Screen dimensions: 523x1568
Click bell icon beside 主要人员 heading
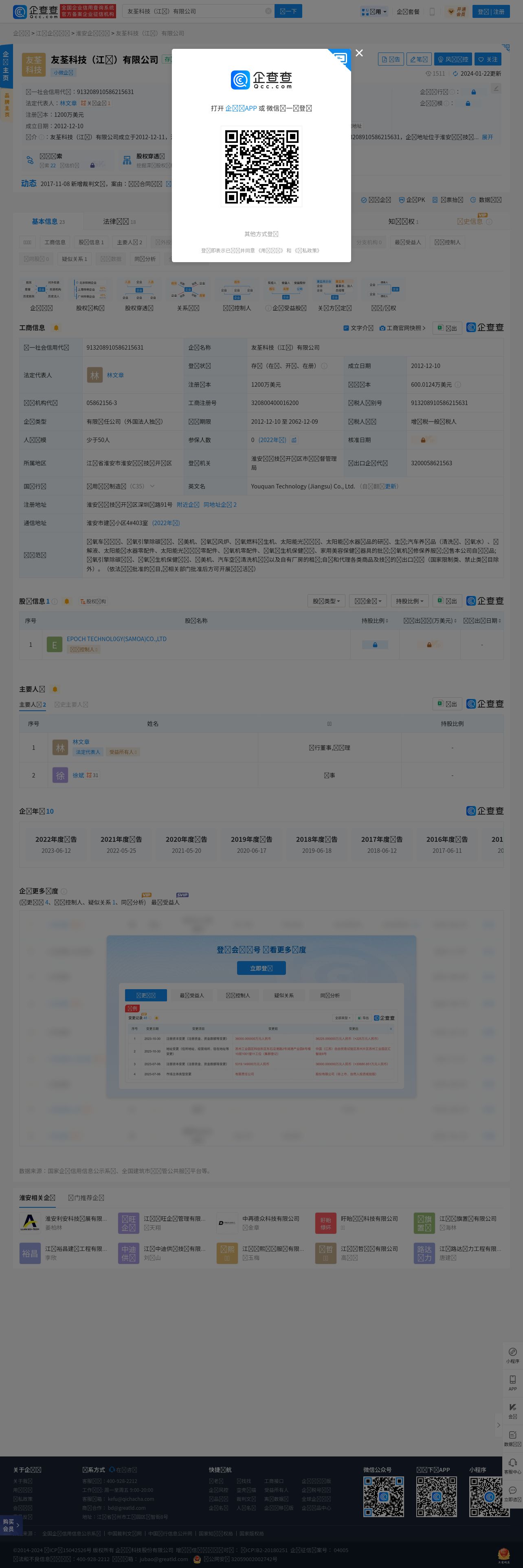coord(55,689)
